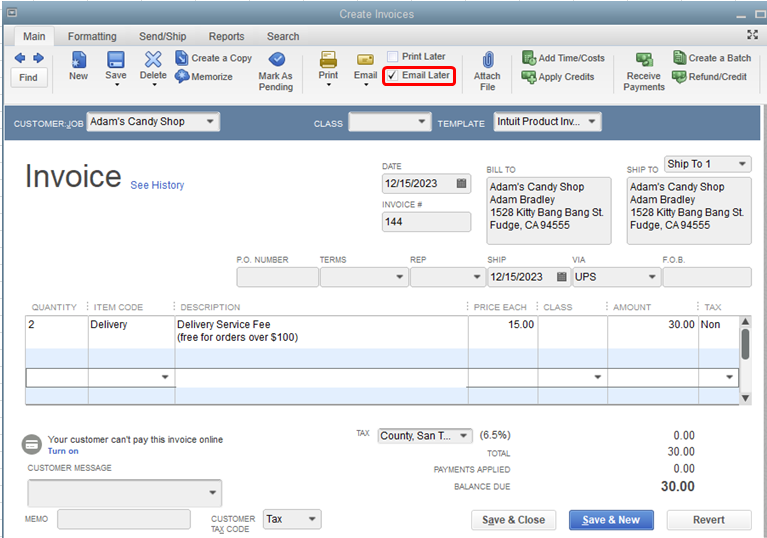Open the Customer Message dropdown
This screenshot has height=538, width=767.
(x=213, y=493)
